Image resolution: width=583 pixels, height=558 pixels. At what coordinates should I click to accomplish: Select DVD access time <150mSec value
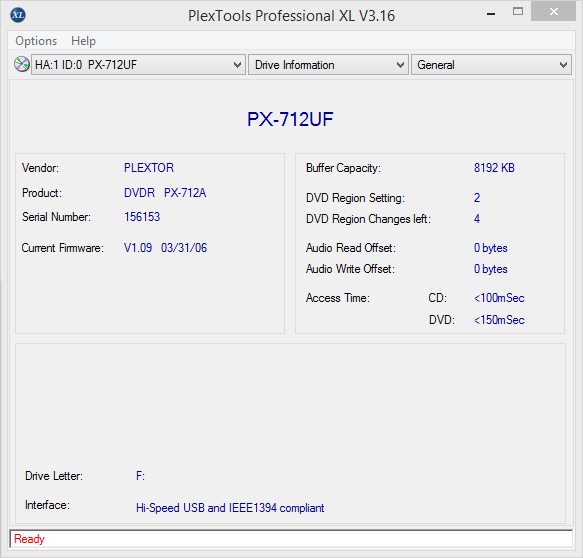tap(499, 320)
